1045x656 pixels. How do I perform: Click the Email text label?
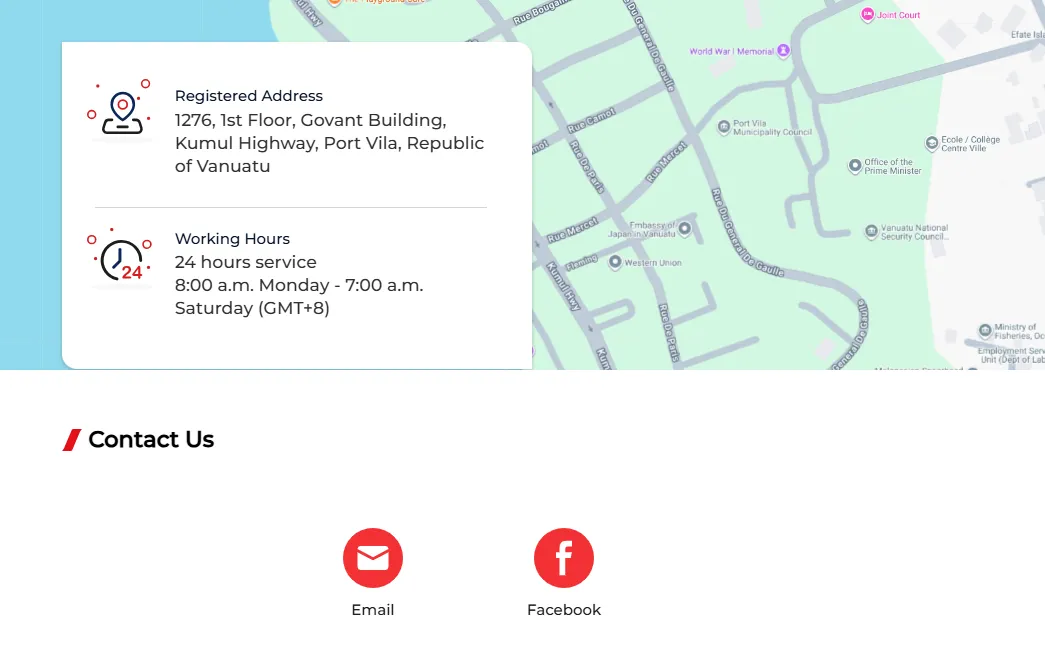373,610
